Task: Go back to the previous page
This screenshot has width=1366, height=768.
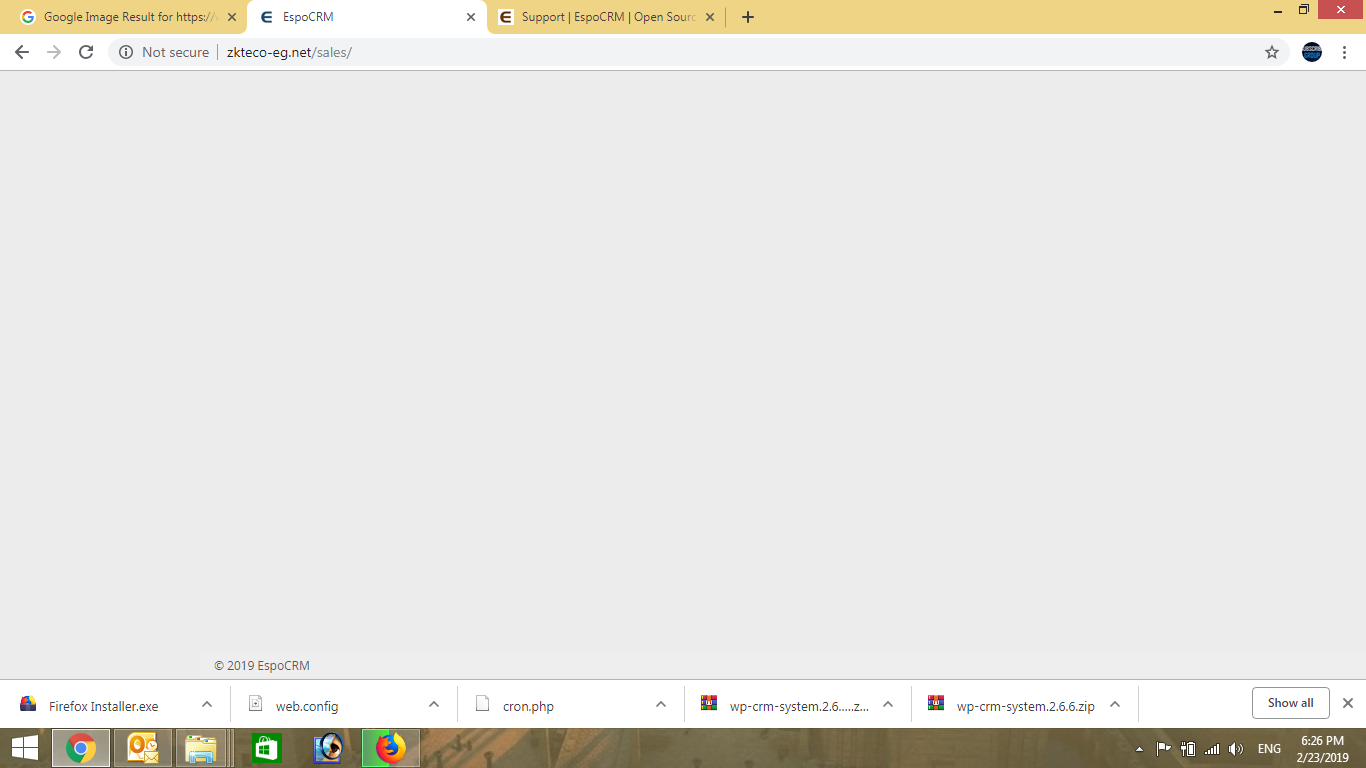Action: (x=22, y=52)
